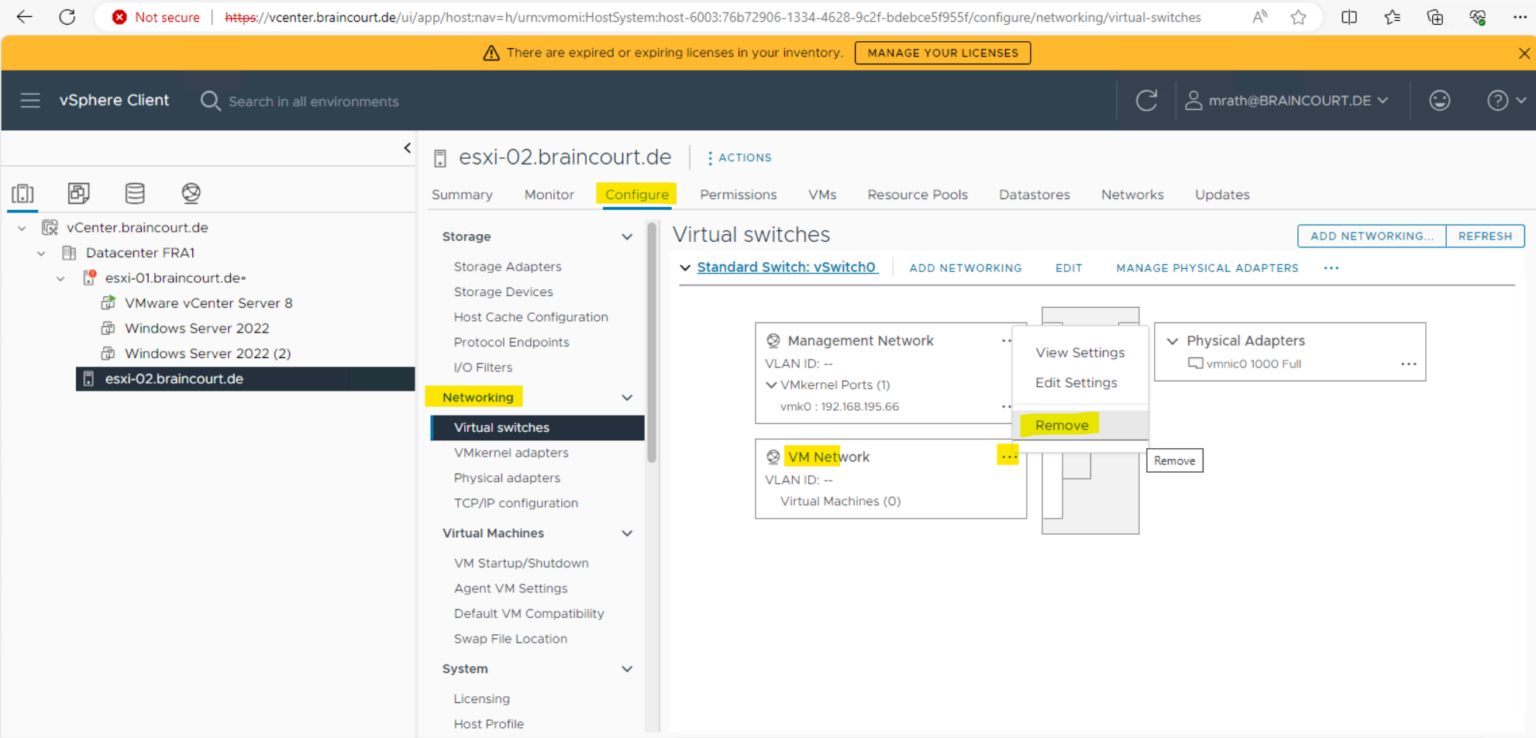This screenshot has height=738, width=1536.
Task: Open the Storage inventory view icon
Action: coord(135,193)
